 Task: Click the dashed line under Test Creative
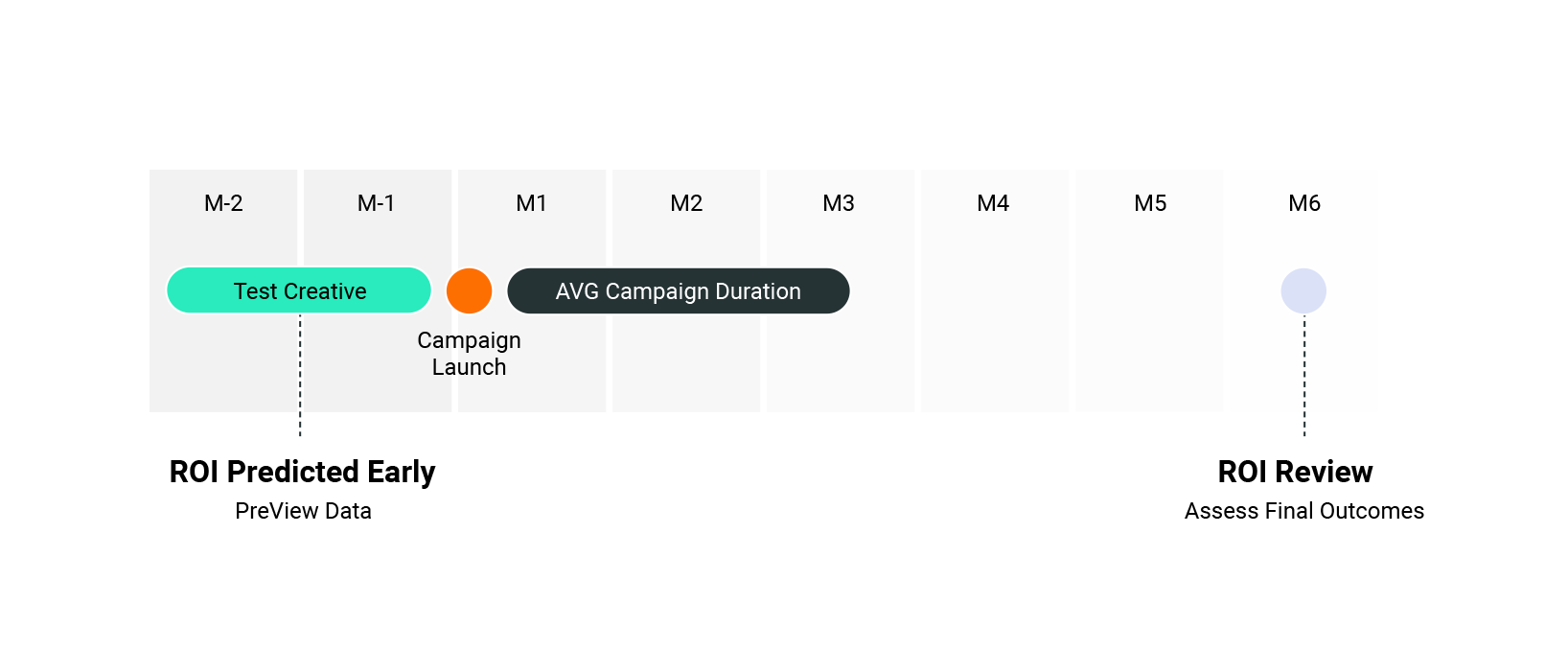coord(300,379)
